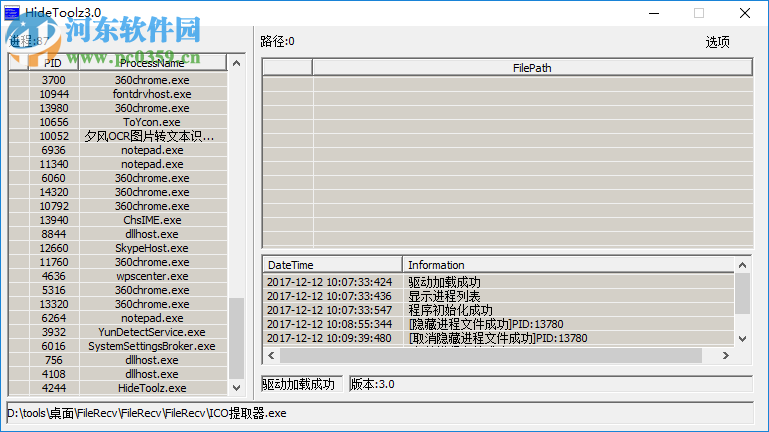Select 360chrome.exe with PID 13980
The image size is (769, 432).
pos(118,108)
